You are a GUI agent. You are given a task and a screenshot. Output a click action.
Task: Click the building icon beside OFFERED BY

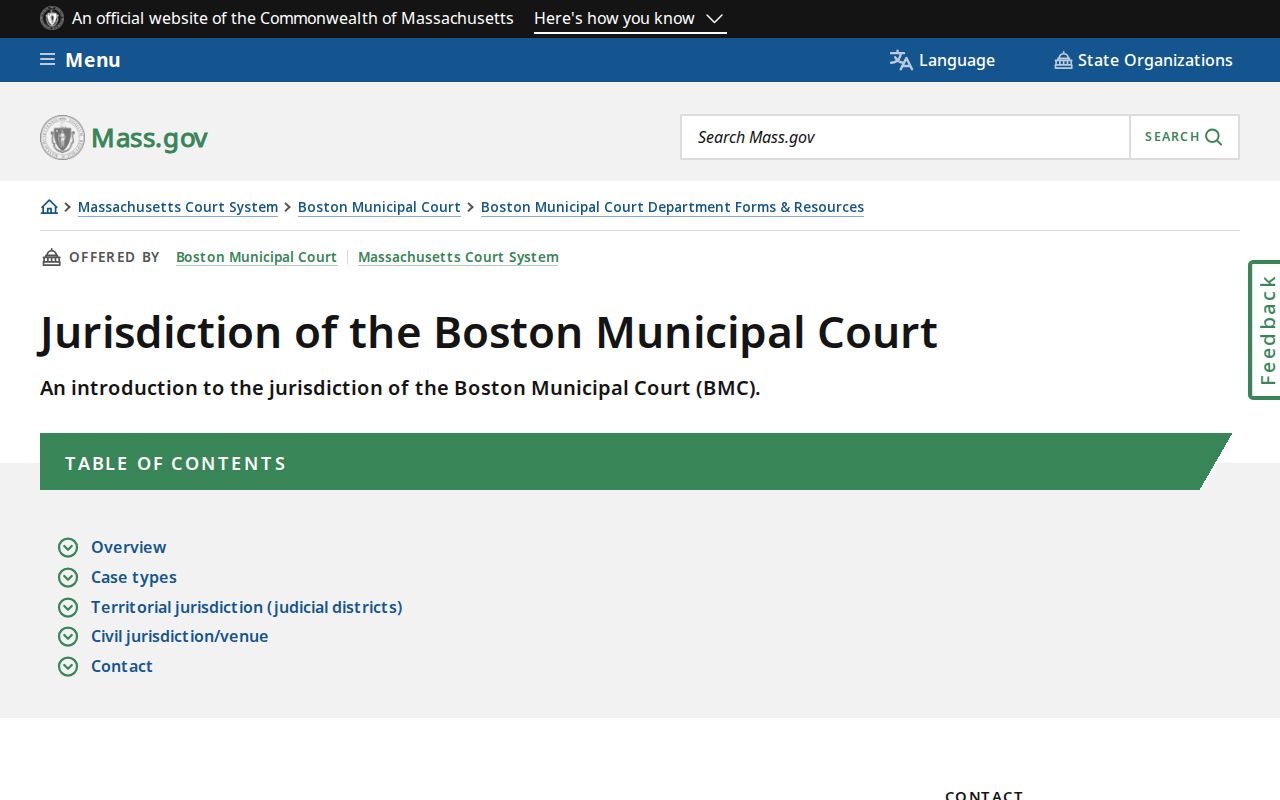pos(51,257)
